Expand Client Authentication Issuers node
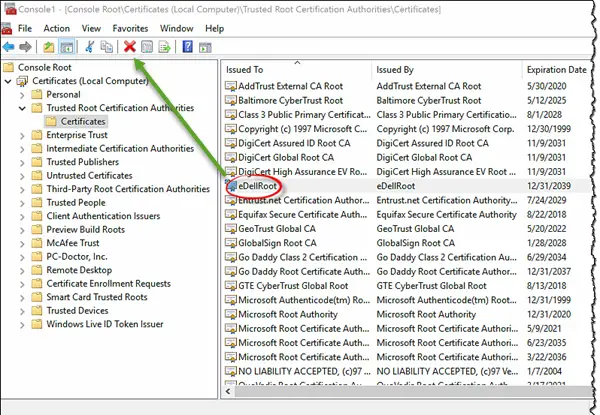The image size is (600, 415). pyautogui.click(x=22, y=216)
